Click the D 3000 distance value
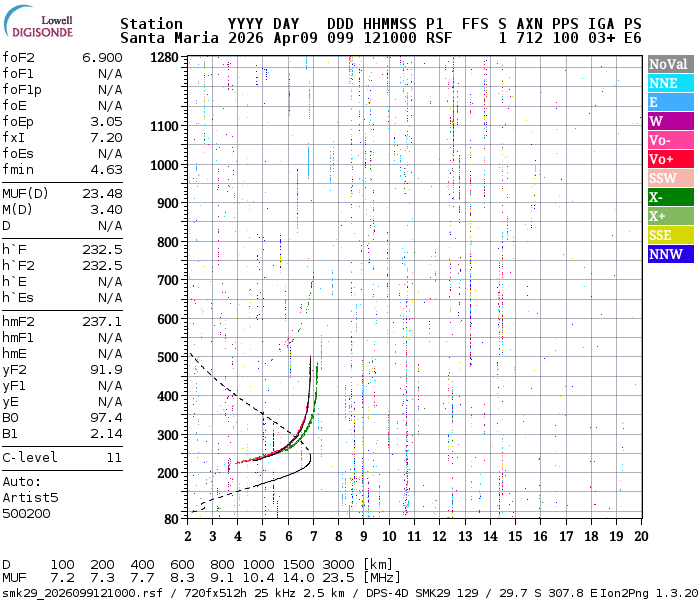 [338, 564]
